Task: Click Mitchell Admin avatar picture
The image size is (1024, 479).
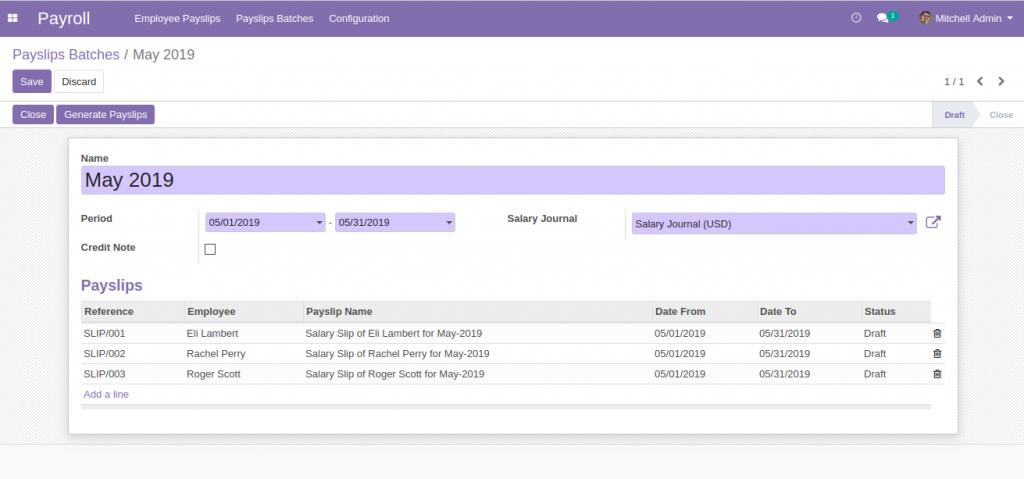Action: [925, 18]
